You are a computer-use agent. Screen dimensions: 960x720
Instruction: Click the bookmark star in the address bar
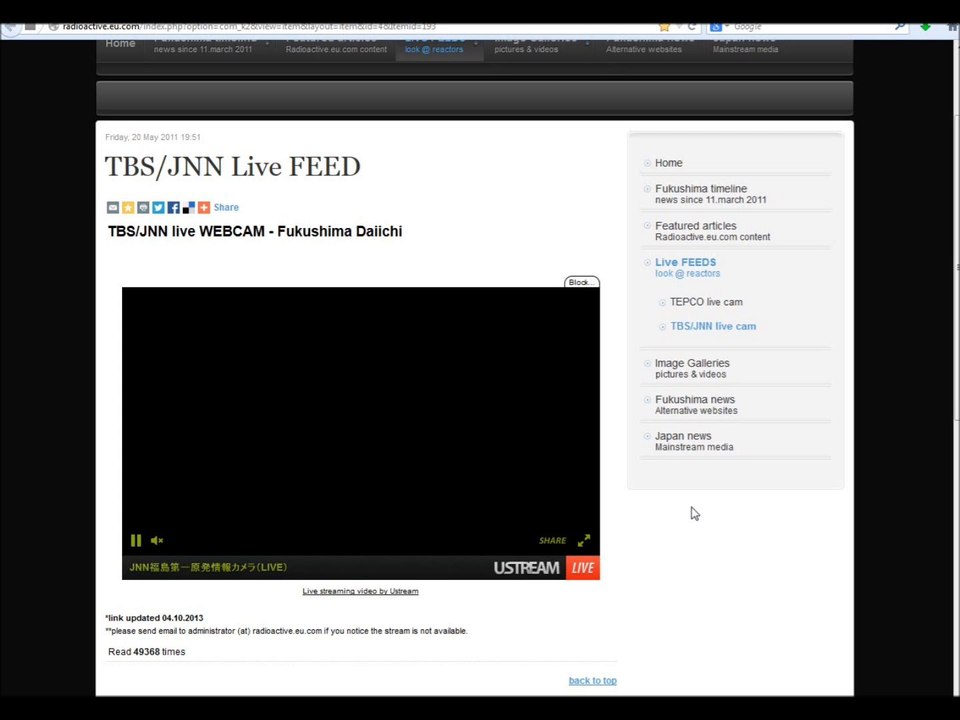tap(664, 27)
